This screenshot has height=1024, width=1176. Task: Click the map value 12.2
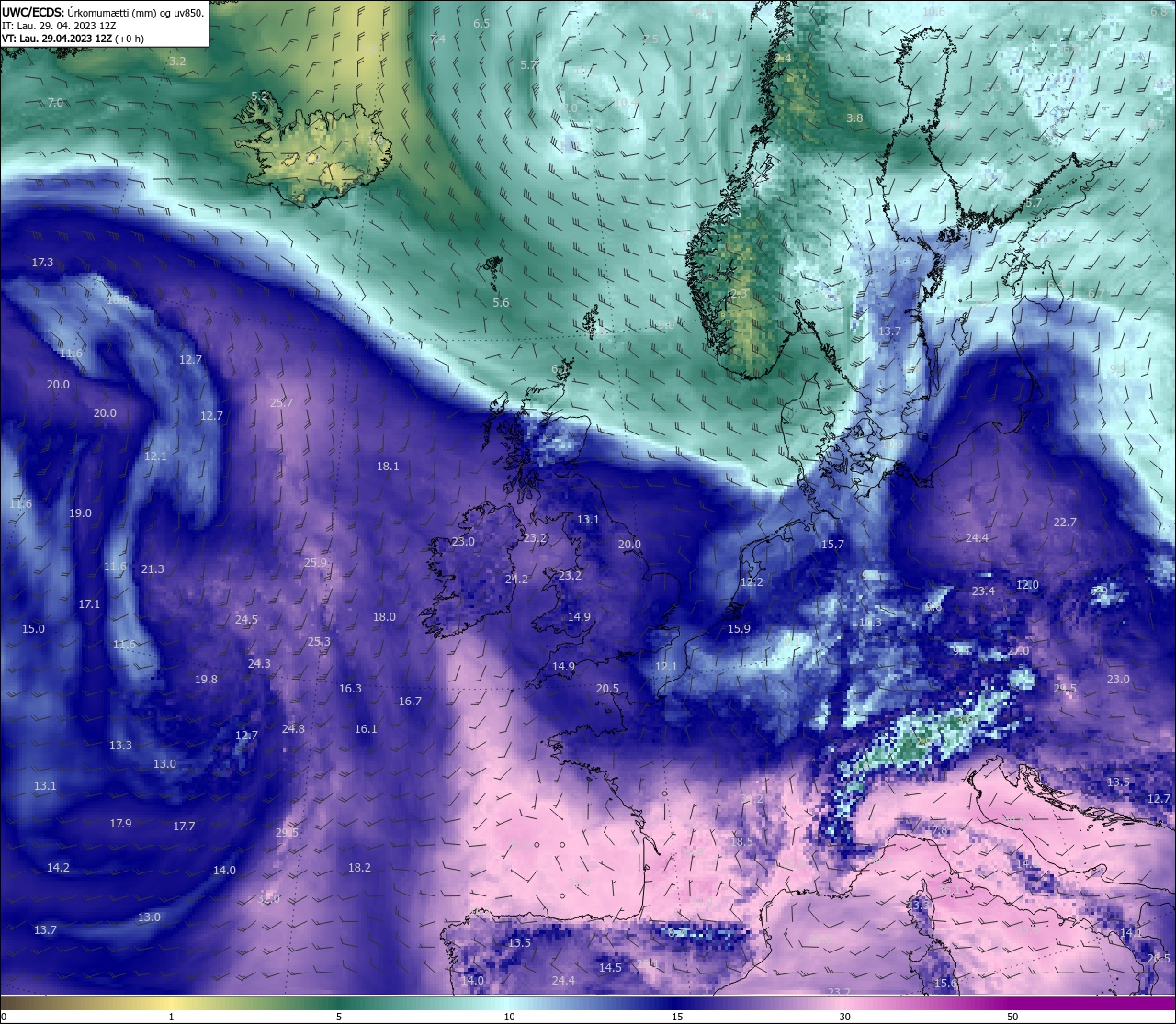click(x=752, y=582)
